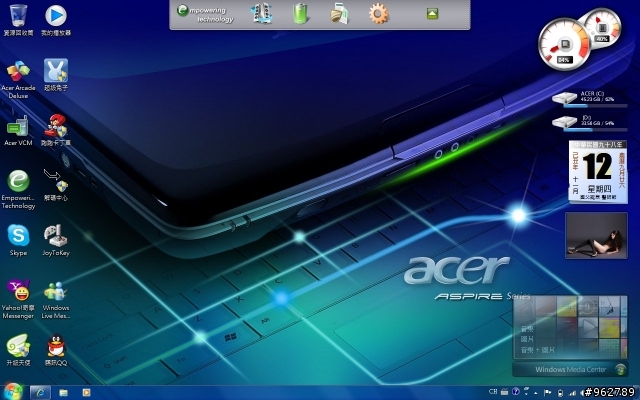Open Windows Live Messenger
Screen dimensions: 640x400
point(56,299)
